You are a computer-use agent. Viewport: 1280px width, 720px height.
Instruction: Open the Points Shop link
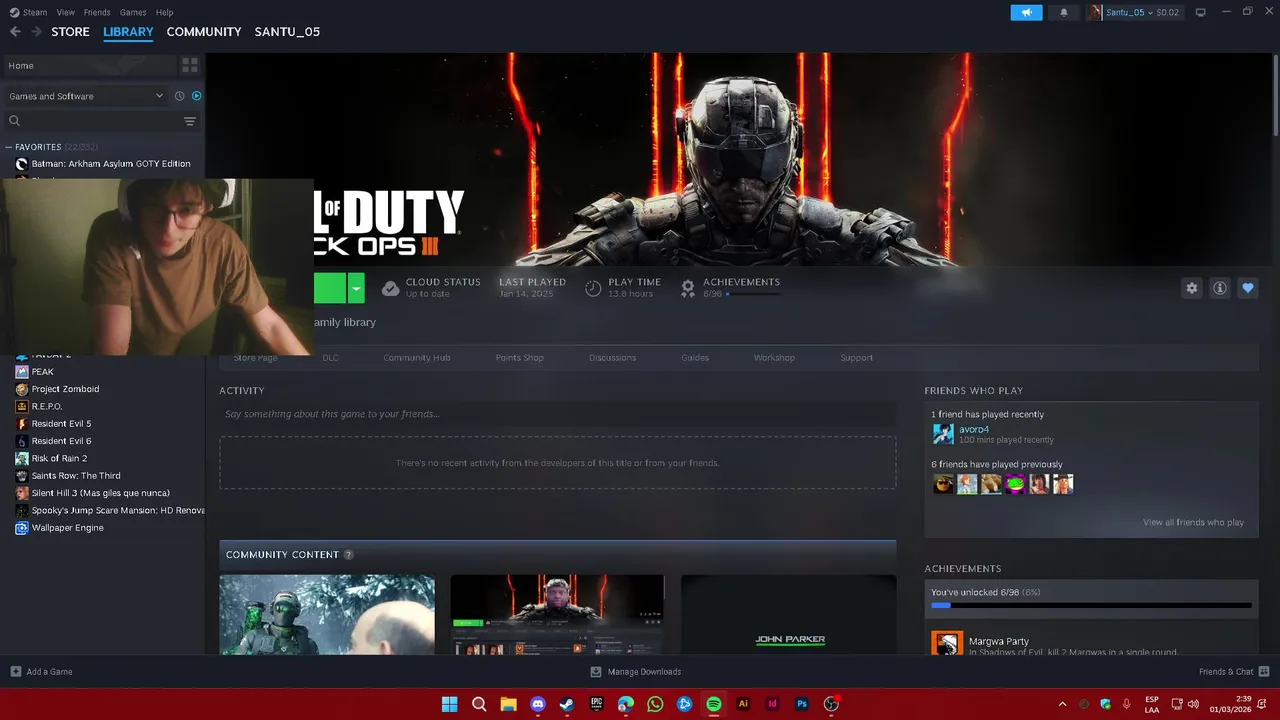(x=520, y=358)
